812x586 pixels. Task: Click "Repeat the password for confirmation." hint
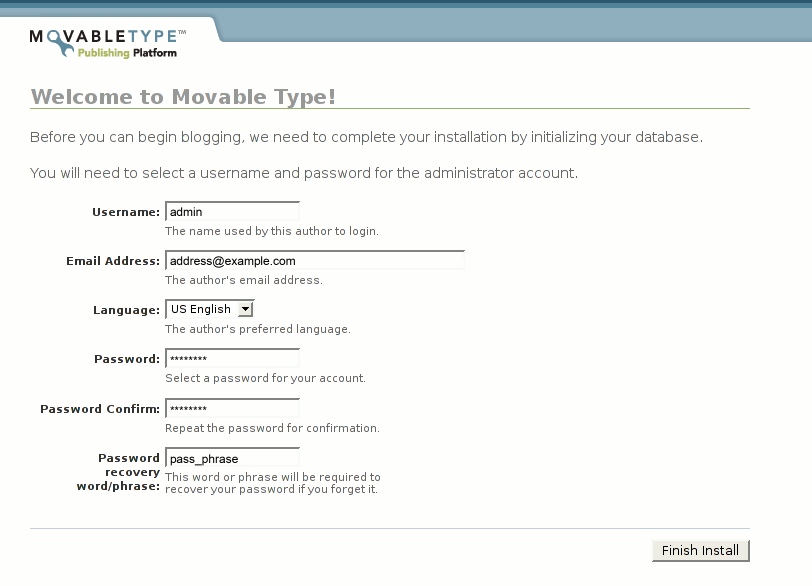tap(272, 428)
